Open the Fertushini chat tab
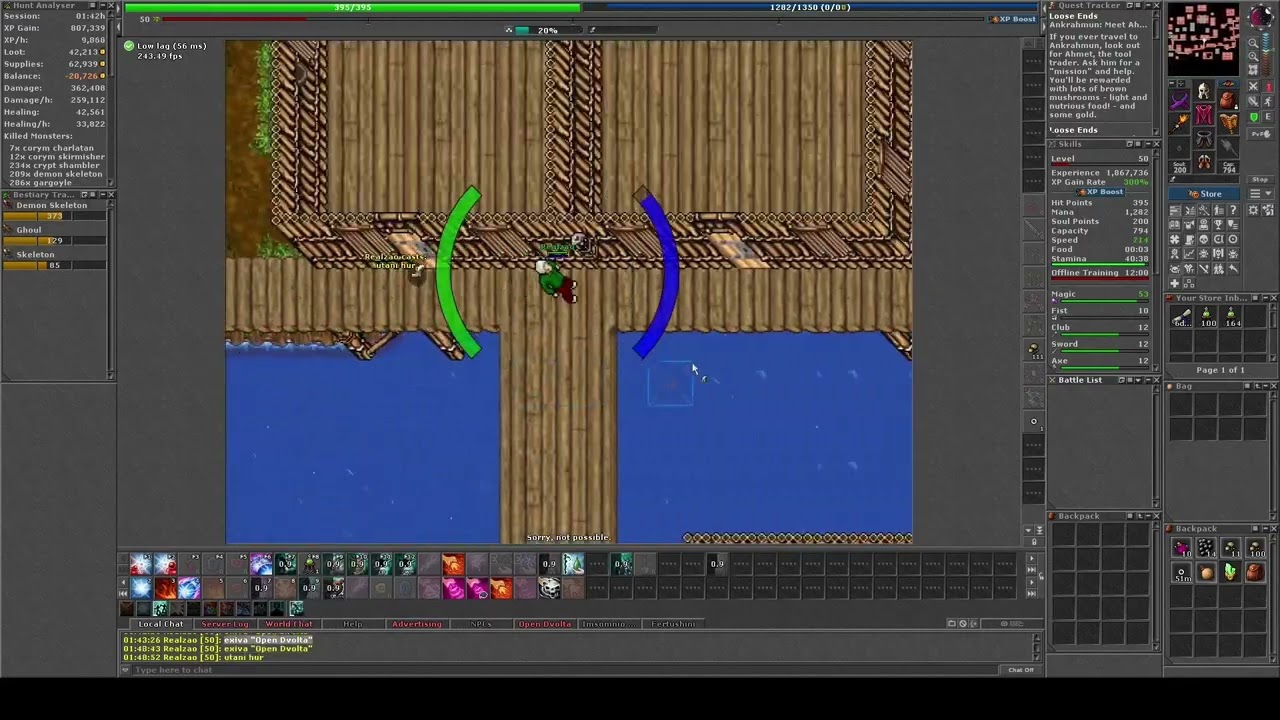This screenshot has height=720, width=1280. tap(672, 624)
